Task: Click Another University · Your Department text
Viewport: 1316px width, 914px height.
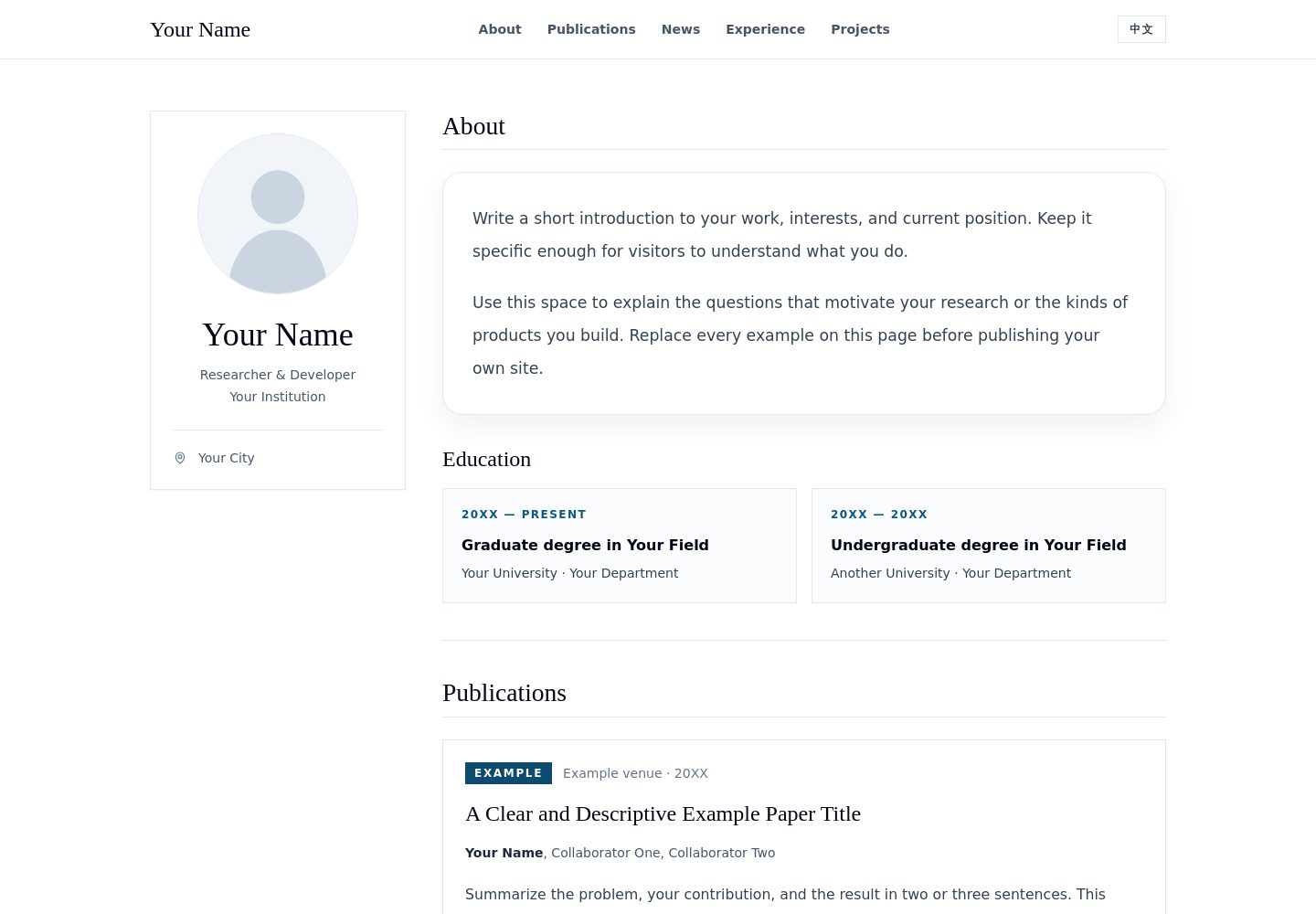Action: point(950,573)
